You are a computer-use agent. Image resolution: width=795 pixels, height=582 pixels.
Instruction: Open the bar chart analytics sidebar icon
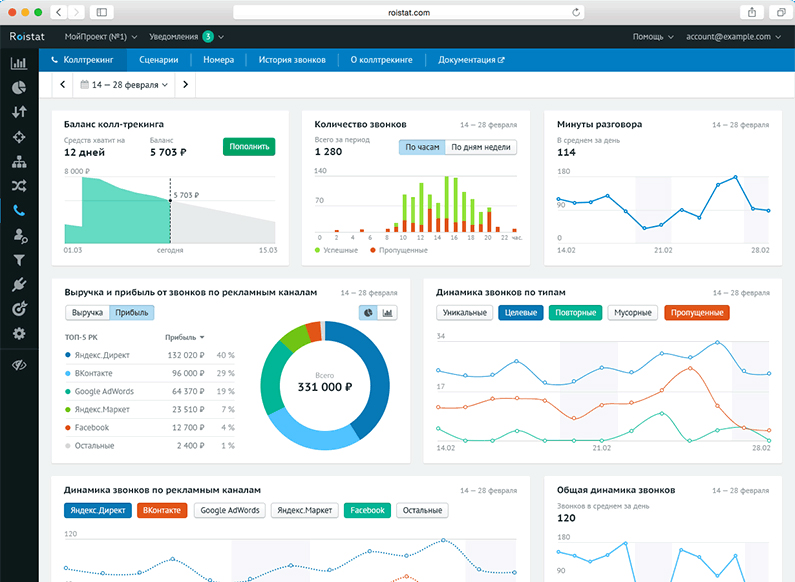18,63
